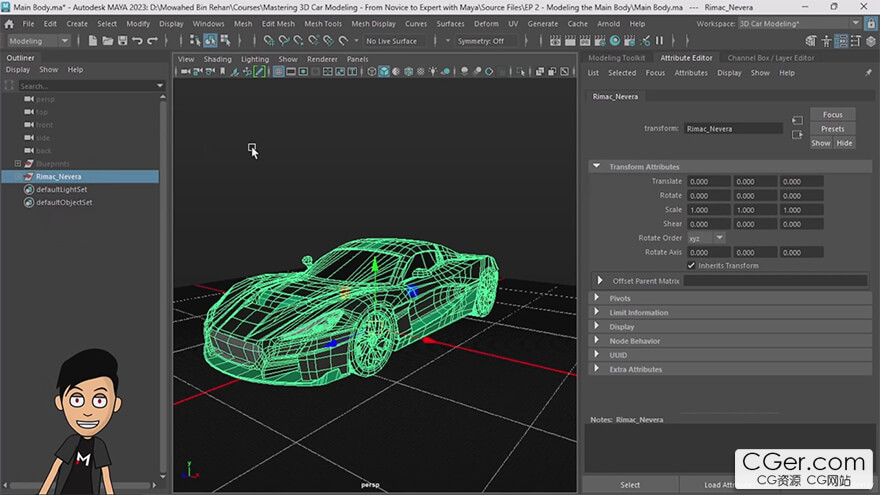Expand the Pivots section
This screenshot has height=495, width=880.
(597, 298)
